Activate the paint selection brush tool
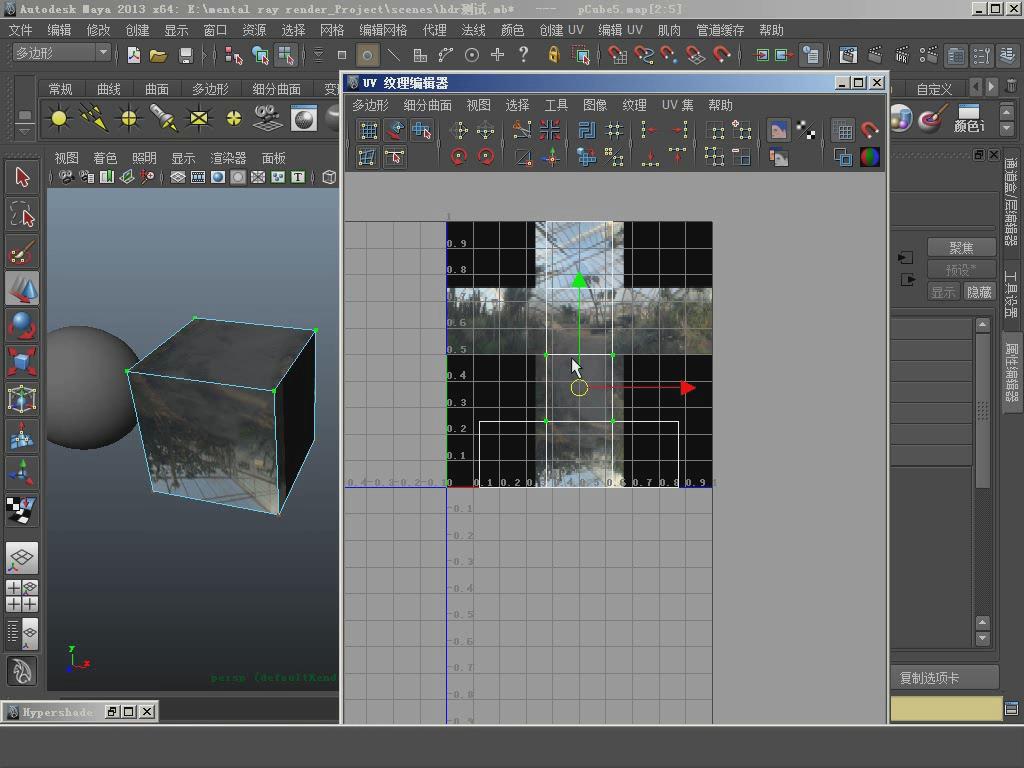Image resolution: width=1024 pixels, height=768 pixels. 22,251
